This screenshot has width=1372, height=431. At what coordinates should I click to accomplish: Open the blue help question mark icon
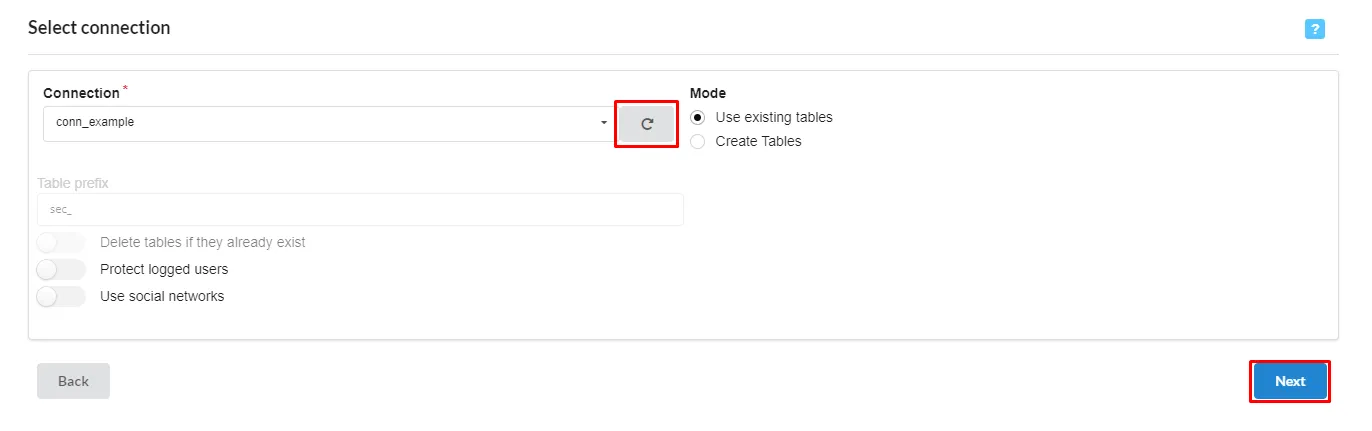[x=1314, y=29]
